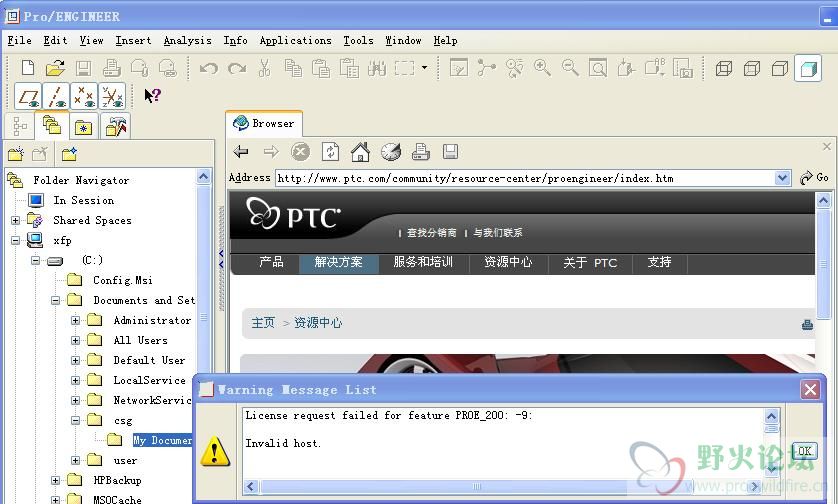
Task: Collapse Documents and Settings folder node
Action: click(x=56, y=300)
